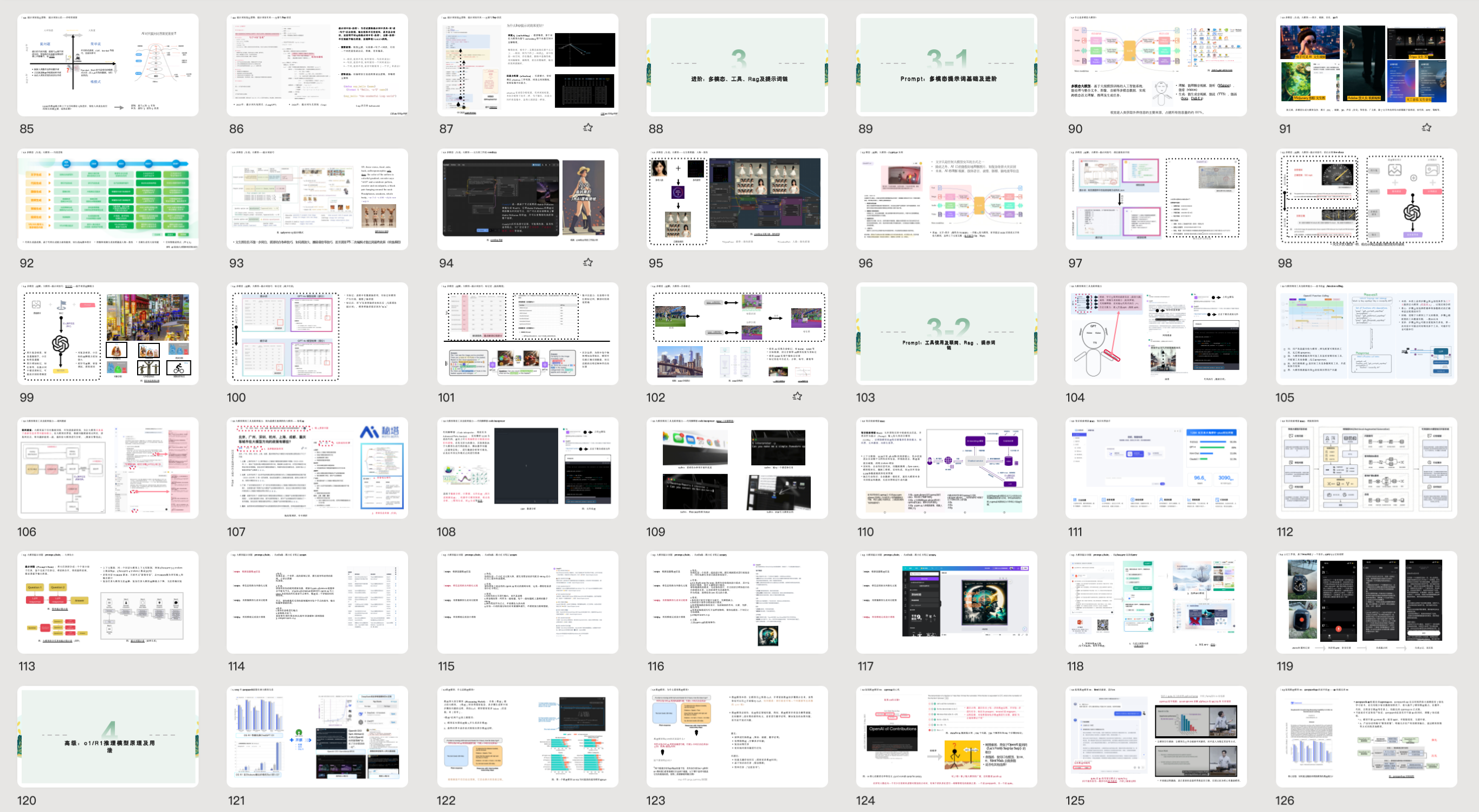Select slide 92 with green table timeline
The image size is (1479, 812).
click(x=108, y=199)
